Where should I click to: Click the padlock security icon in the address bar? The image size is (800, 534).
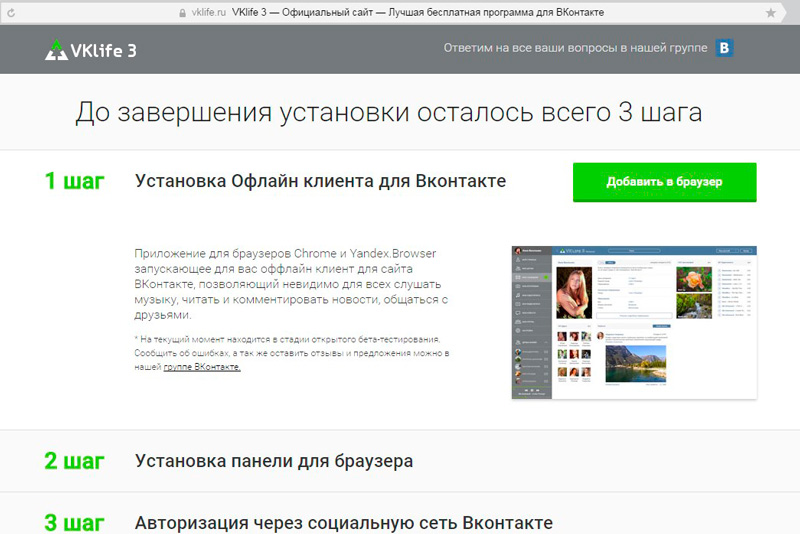(x=183, y=13)
